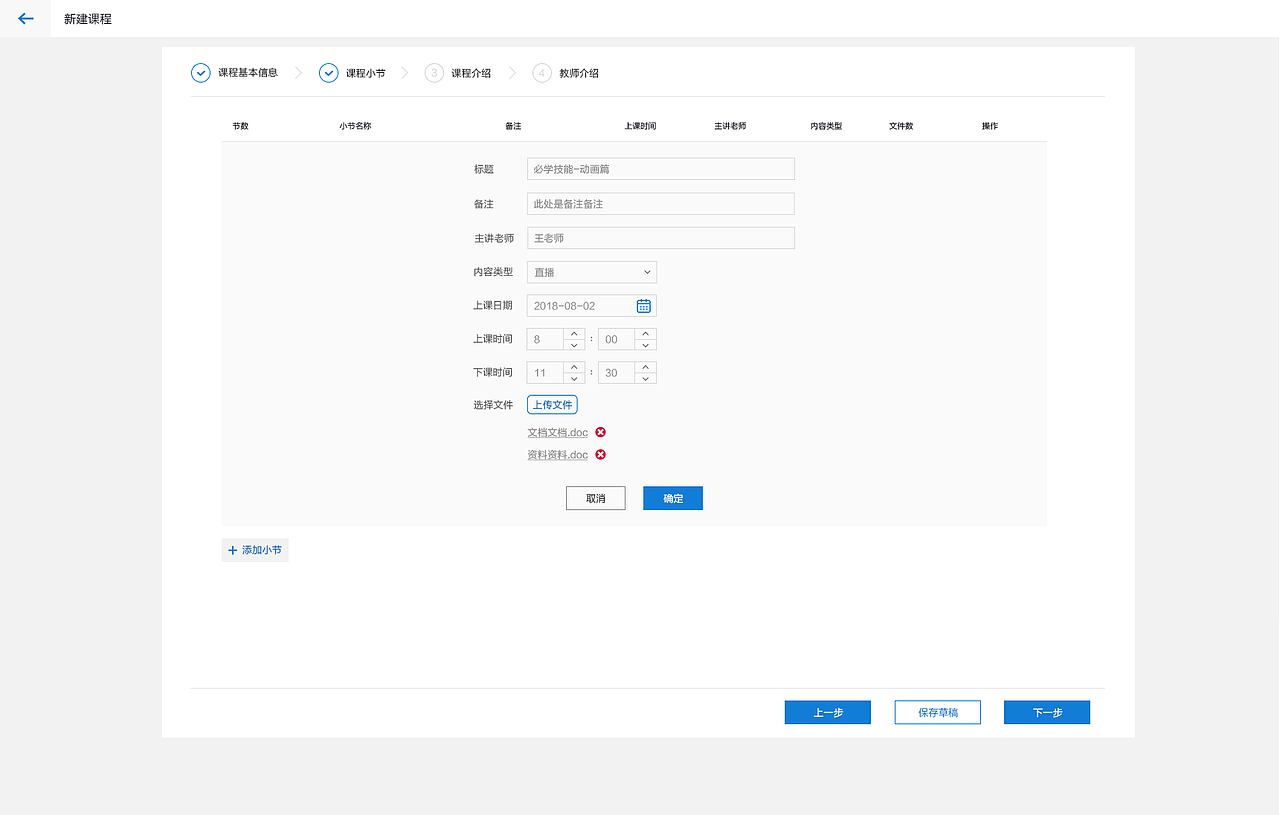The width and height of the screenshot is (1280, 815).
Task: Click the step 4 number circle
Action: pos(542,73)
